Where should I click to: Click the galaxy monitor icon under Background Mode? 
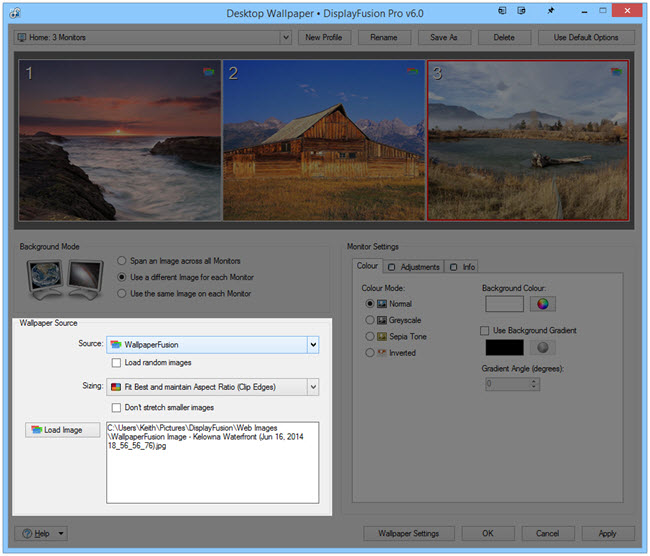pyautogui.click(x=85, y=279)
